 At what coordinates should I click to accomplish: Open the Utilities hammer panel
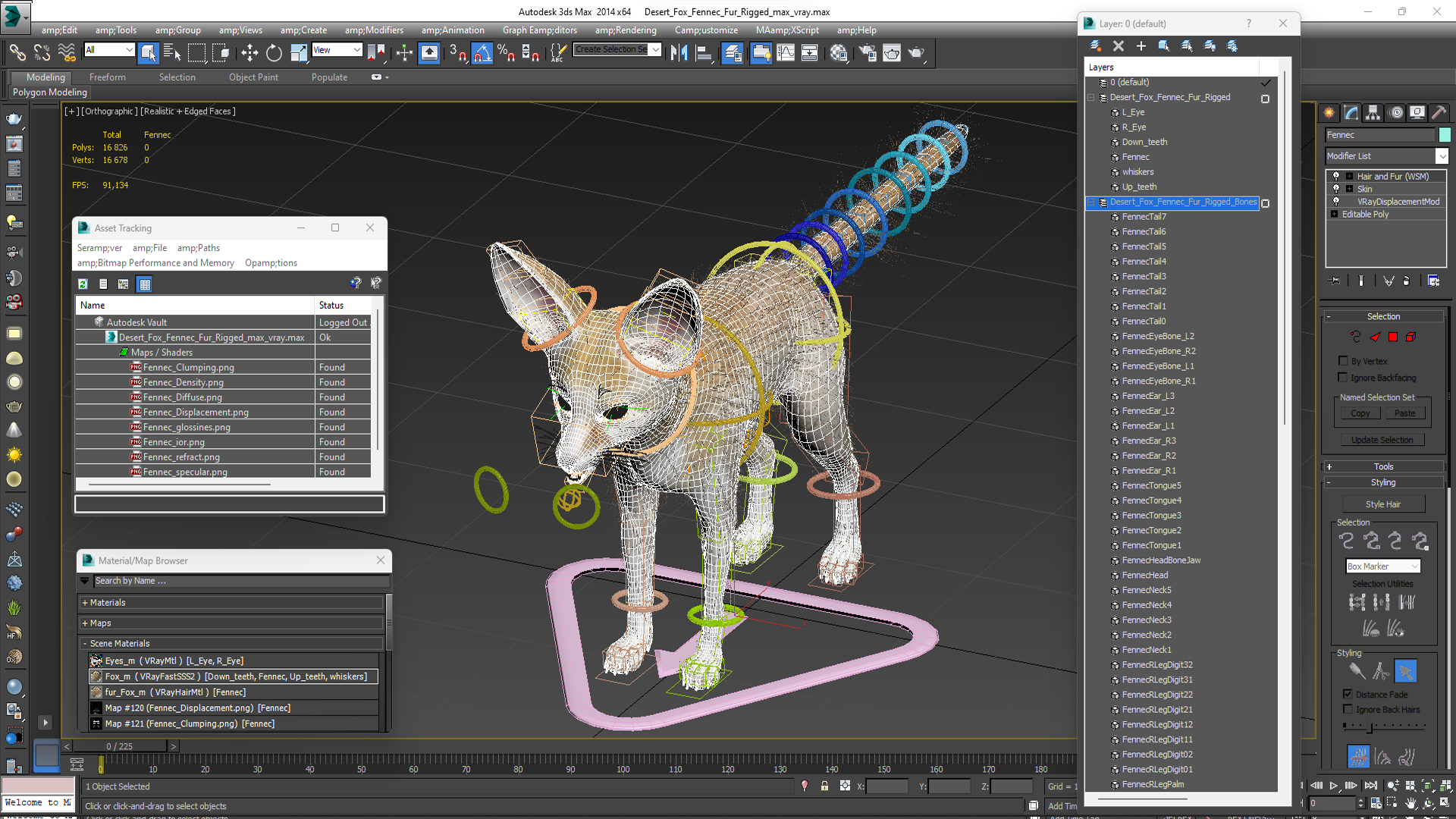(x=1439, y=112)
